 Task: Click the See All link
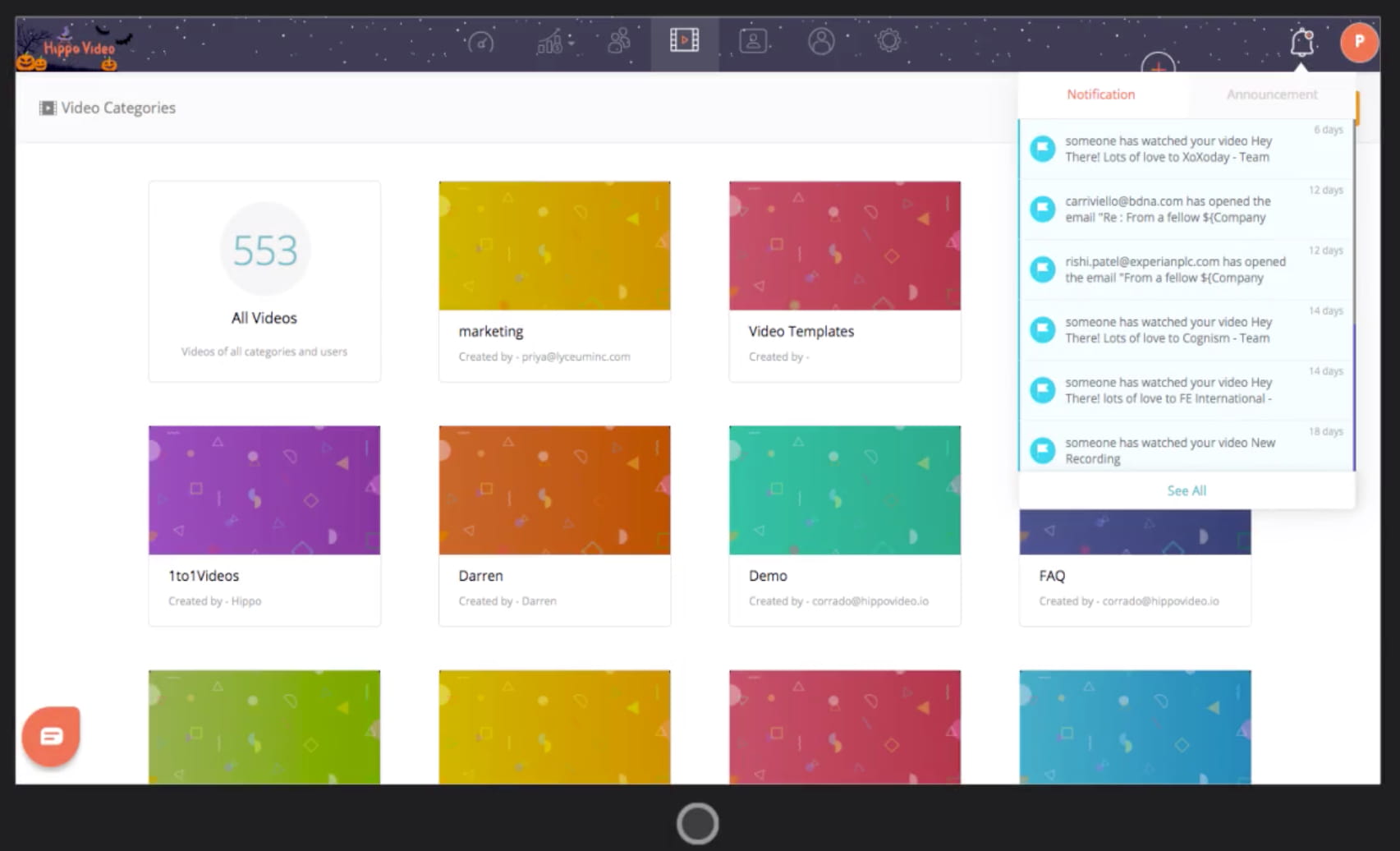[x=1186, y=490]
